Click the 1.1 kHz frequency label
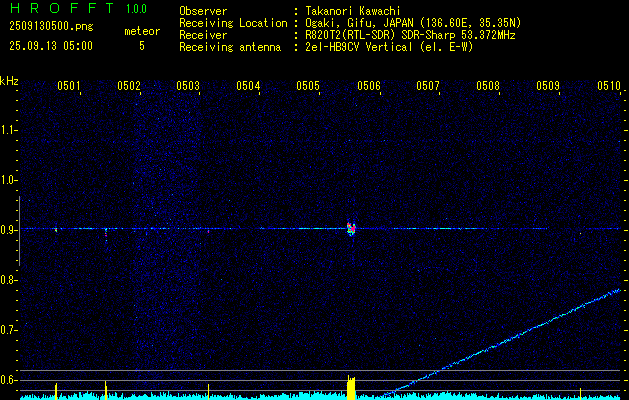 click(x=8, y=130)
